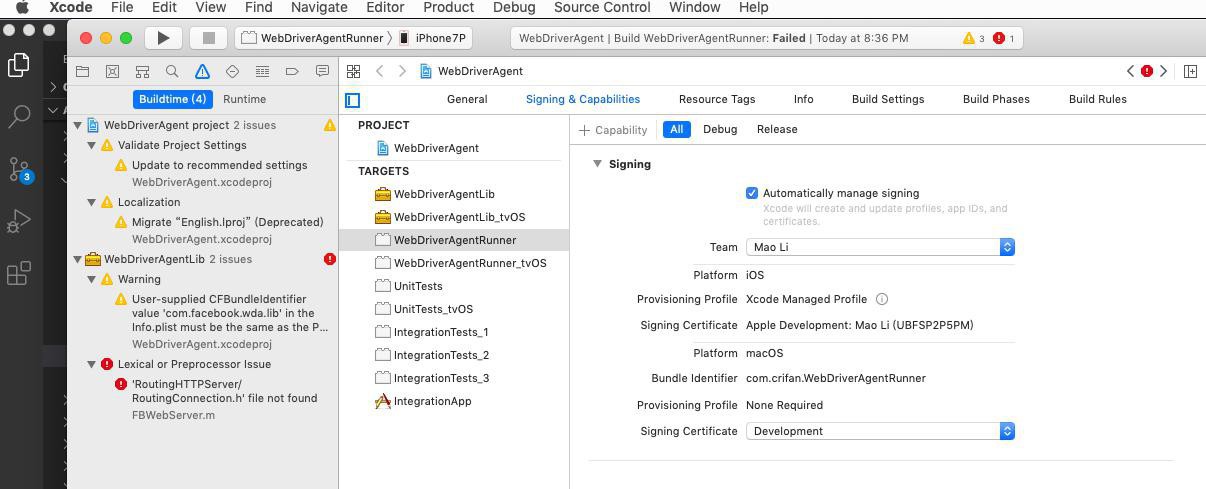Open Signing Certificate Development dropdown
The width and height of the screenshot is (1206, 489).
tap(880, 431)
